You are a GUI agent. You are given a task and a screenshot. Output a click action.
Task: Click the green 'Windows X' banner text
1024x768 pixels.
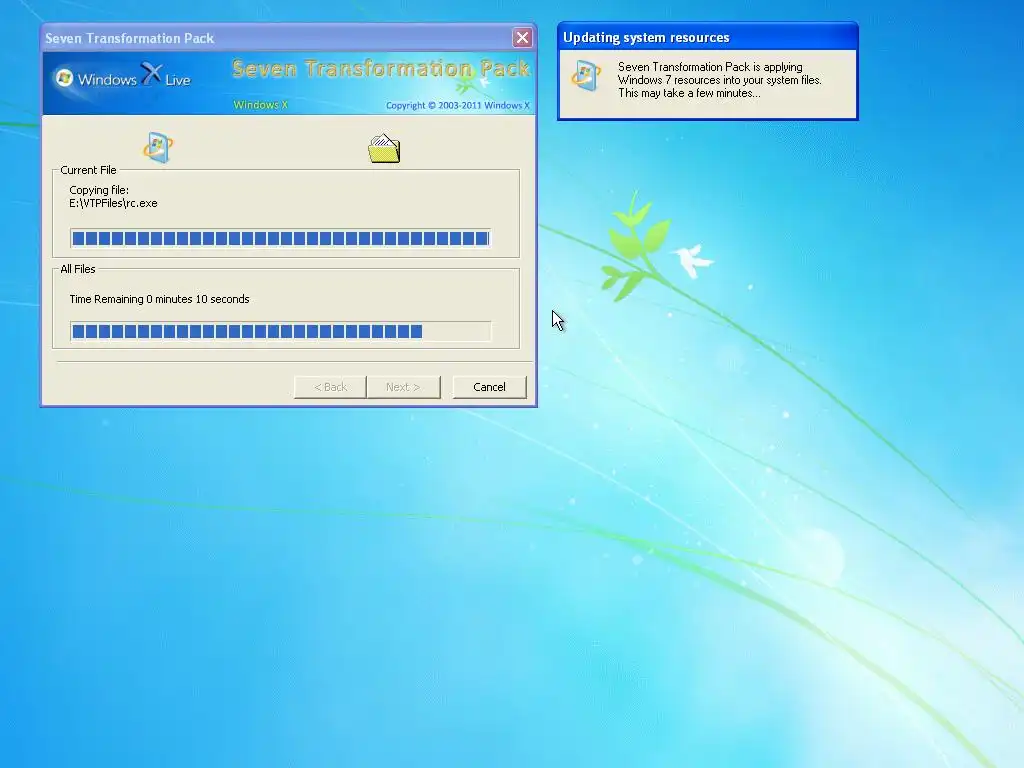click(261, 105)
